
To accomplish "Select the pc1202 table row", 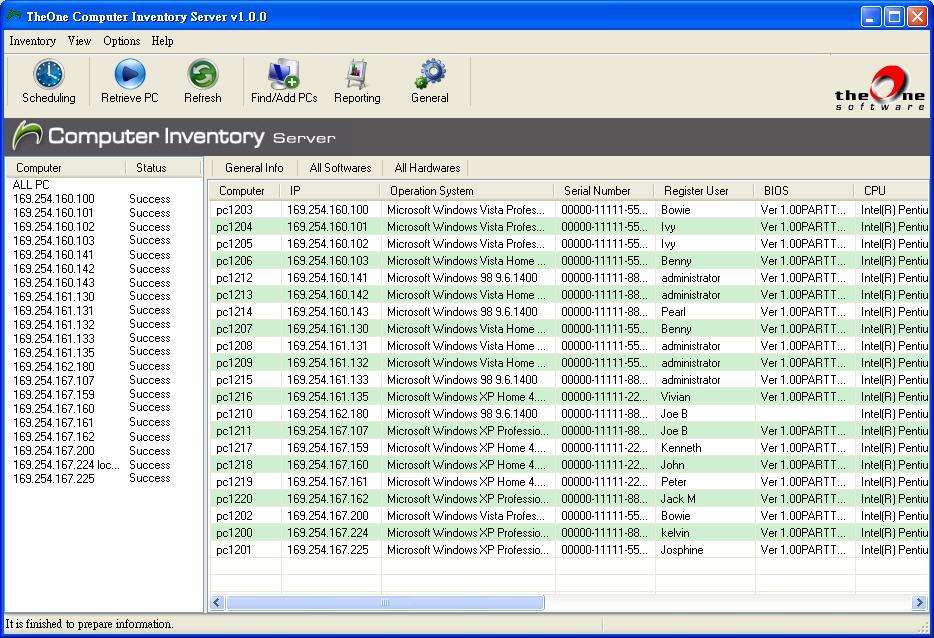I will tap(571, 516).
